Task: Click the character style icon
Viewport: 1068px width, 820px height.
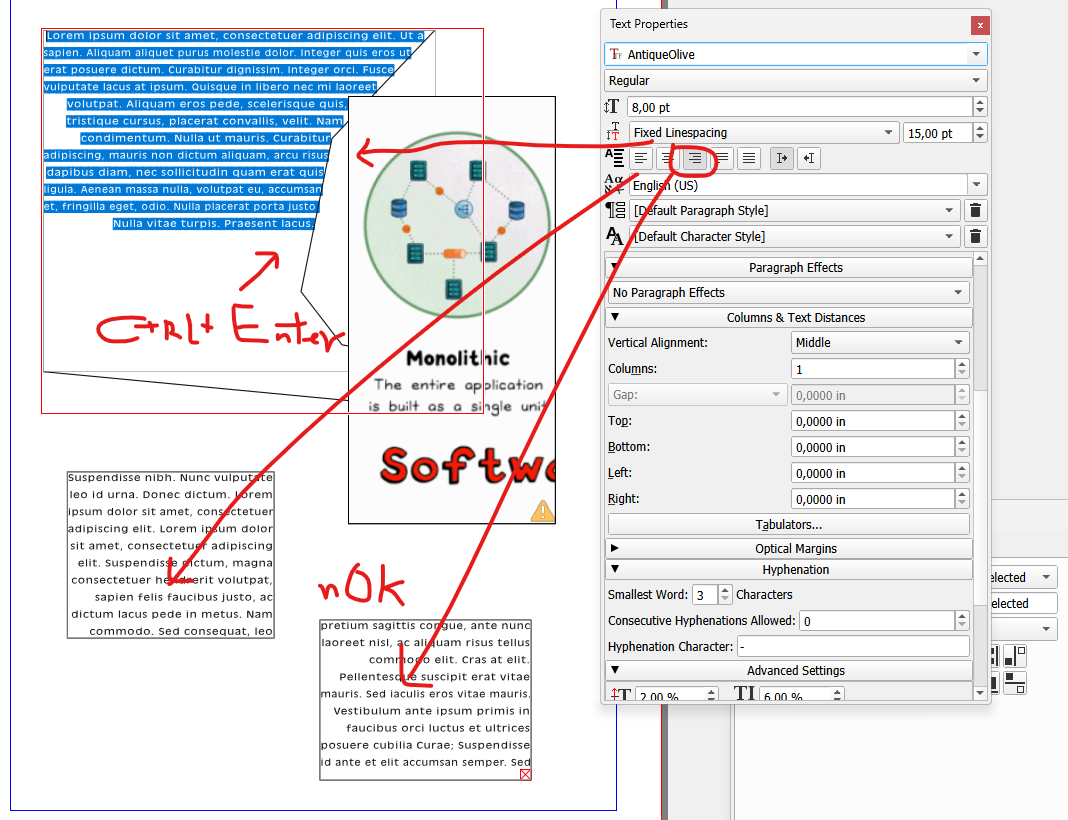Action: 614,236
